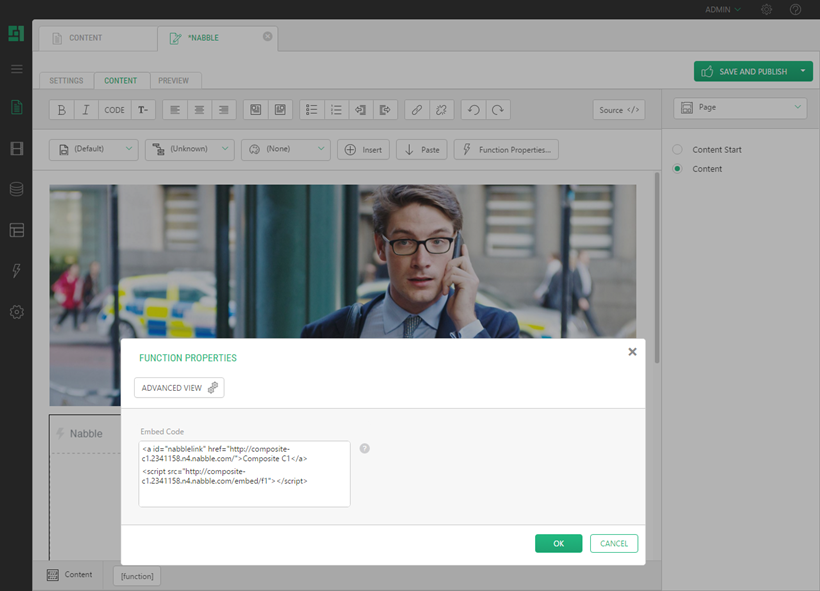Close the Function Properties dialog
The image size is (820, 591).
pyautogui.click(x=632, y=352)
